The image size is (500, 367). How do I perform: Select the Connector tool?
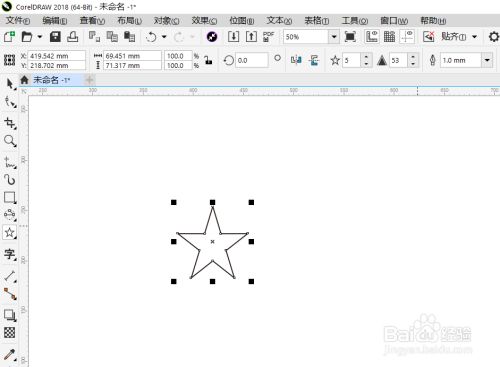point(10,294)
